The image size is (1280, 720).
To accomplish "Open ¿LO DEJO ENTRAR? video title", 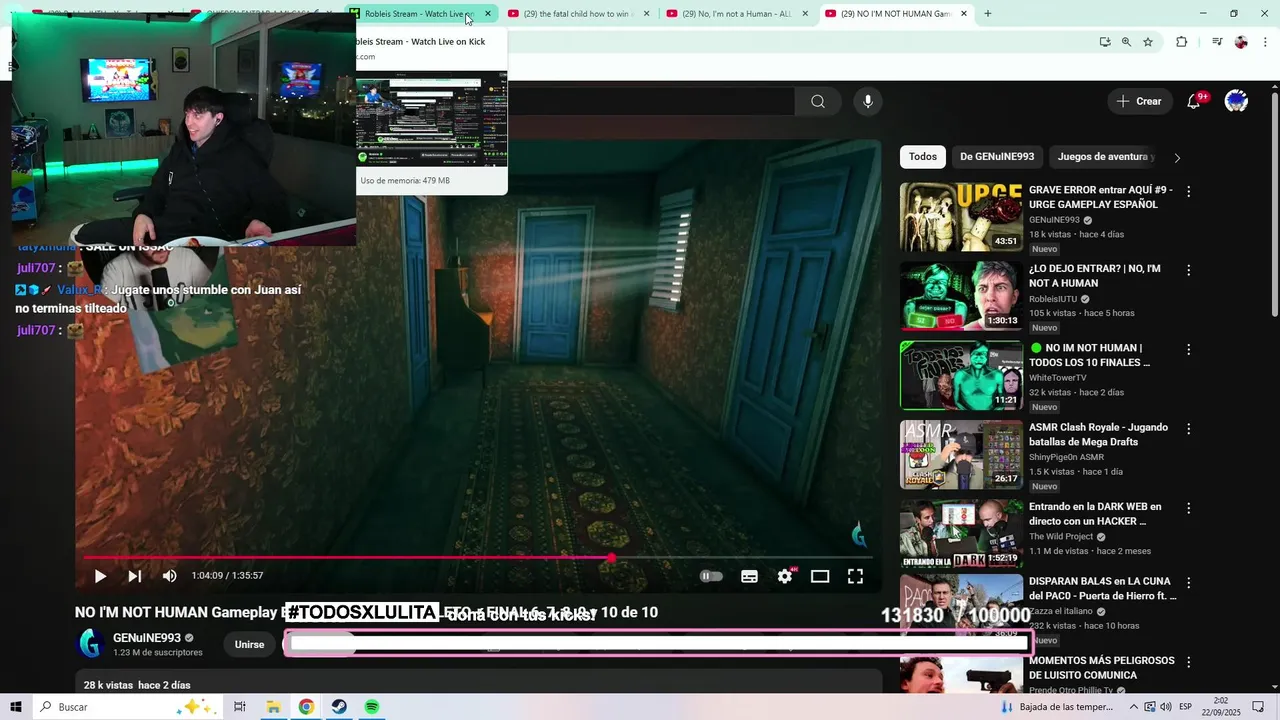I will [x=1095, y=276].
